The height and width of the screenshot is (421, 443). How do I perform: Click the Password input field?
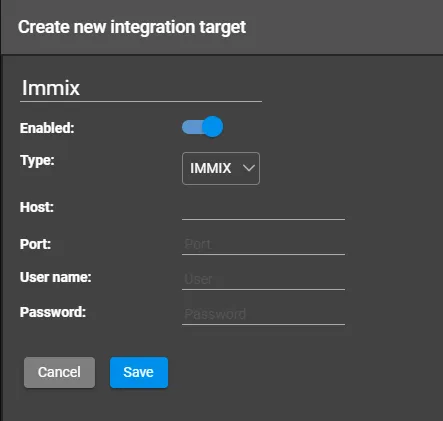(x=263, y=314)
